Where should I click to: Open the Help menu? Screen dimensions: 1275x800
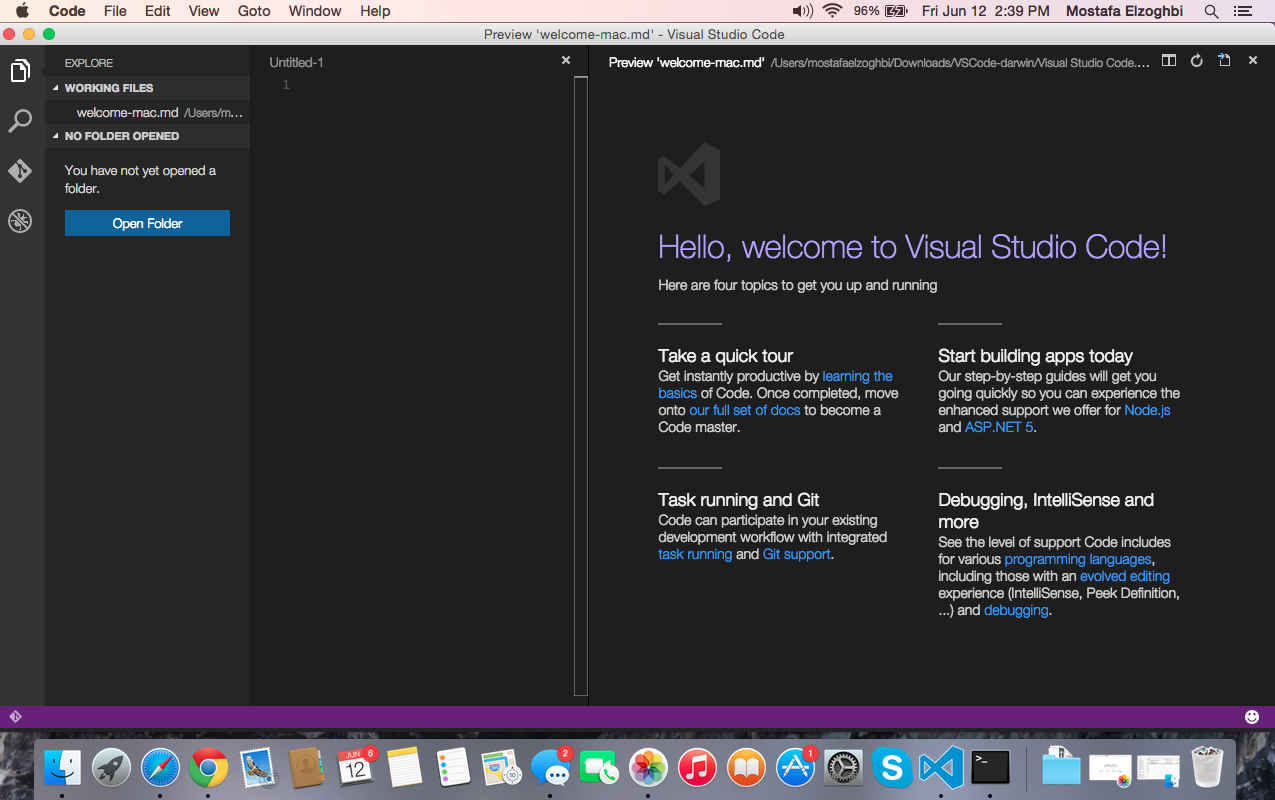(x=375, y=11)
